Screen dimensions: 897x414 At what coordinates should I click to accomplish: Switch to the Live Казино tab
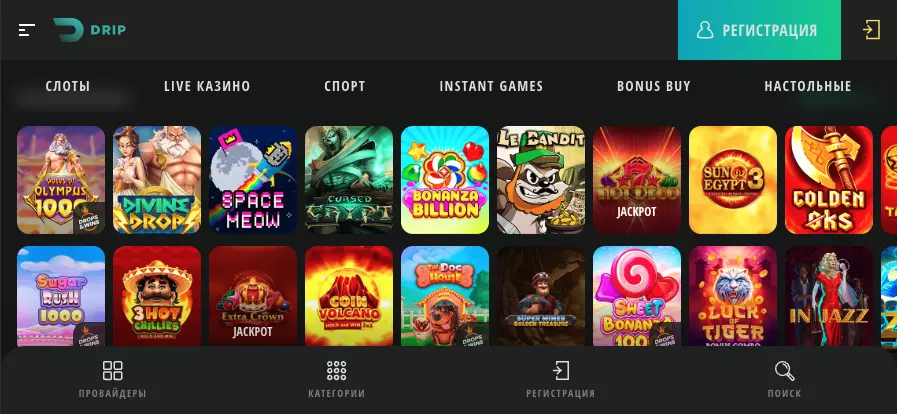point(207,86)
